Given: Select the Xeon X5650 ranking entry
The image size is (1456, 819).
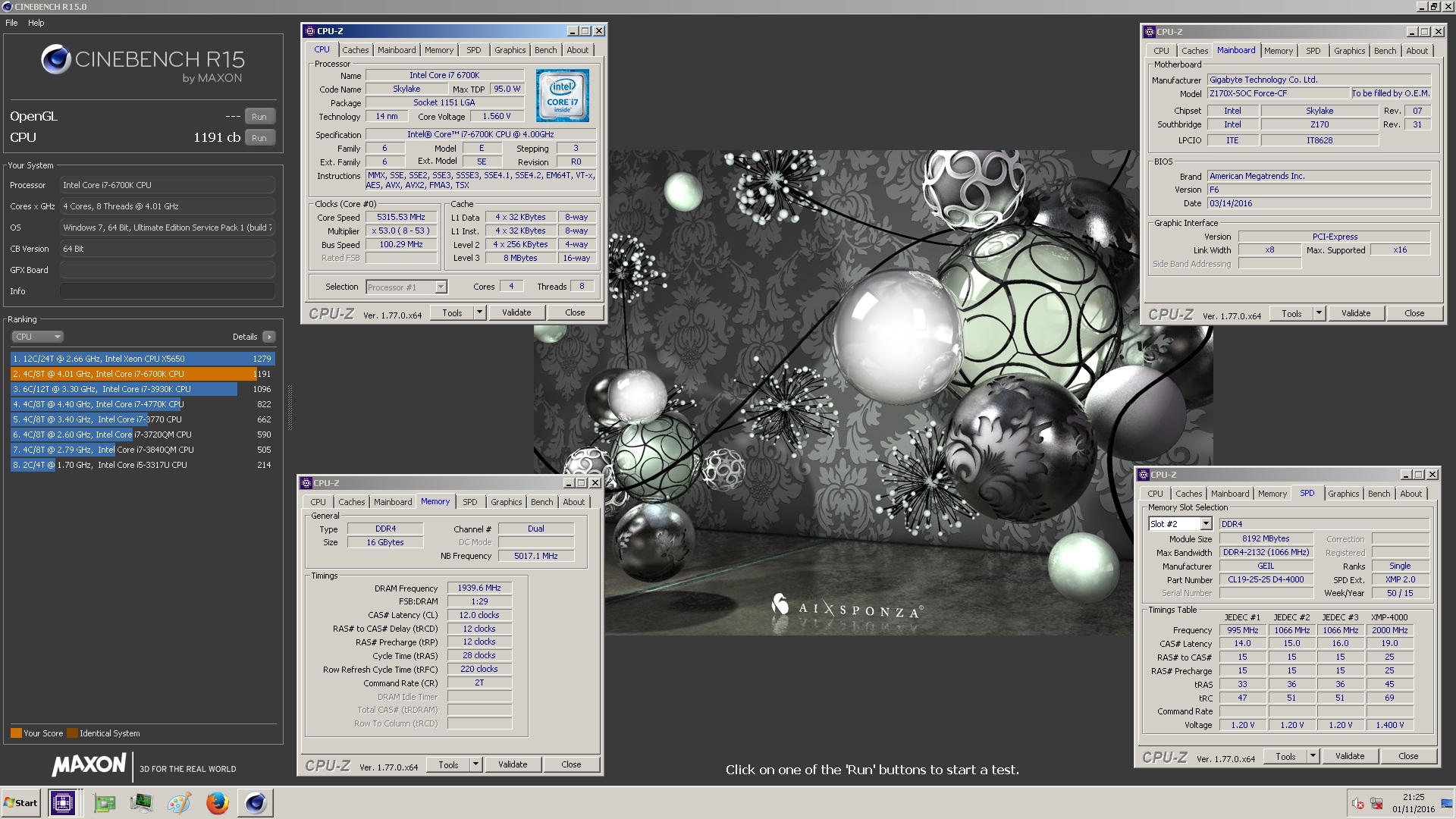Looking at the screenshot, I should (x=143, y=359).
